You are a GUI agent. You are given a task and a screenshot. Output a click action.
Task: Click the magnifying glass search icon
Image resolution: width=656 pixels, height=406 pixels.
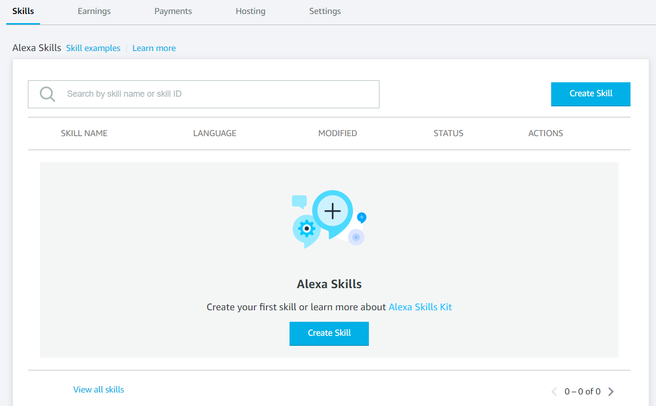pyautogui.click(x=47, y=94)
